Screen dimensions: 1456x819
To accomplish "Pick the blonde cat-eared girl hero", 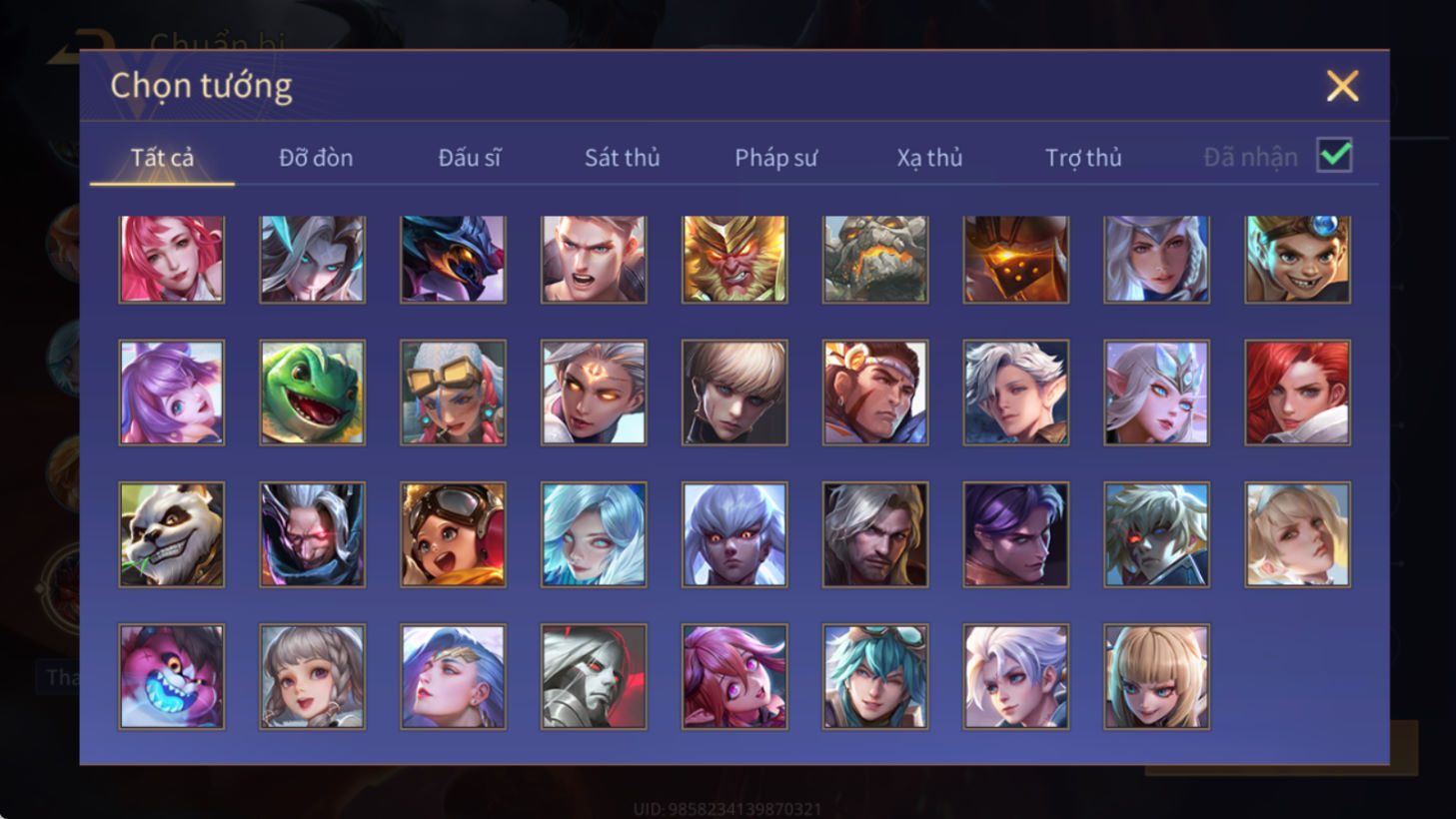I will (x=1156, y=676).
